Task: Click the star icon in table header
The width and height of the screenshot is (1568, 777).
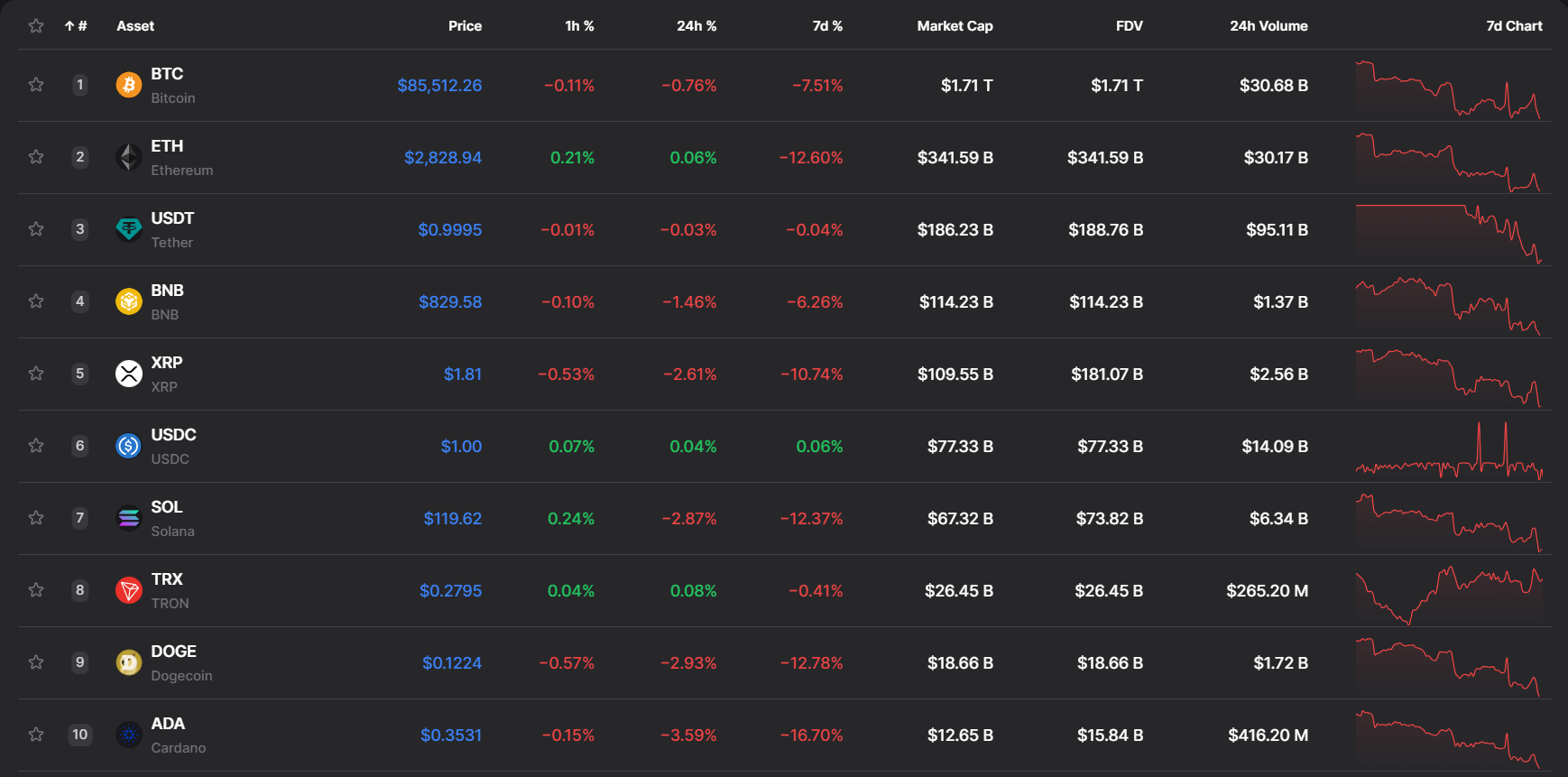Action: (x=36, y=26)
